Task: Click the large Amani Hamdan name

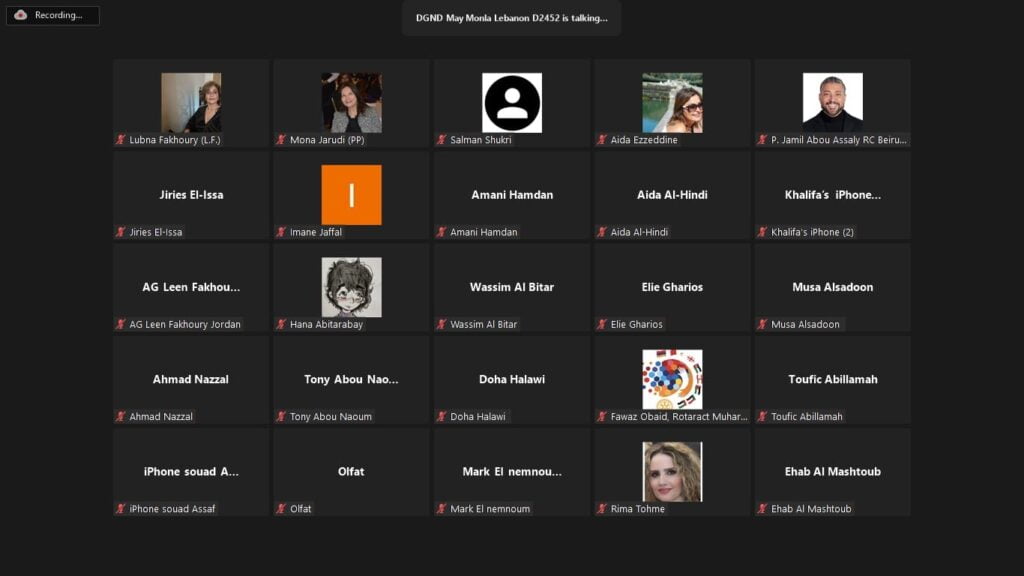Action: tap(512, 195)
